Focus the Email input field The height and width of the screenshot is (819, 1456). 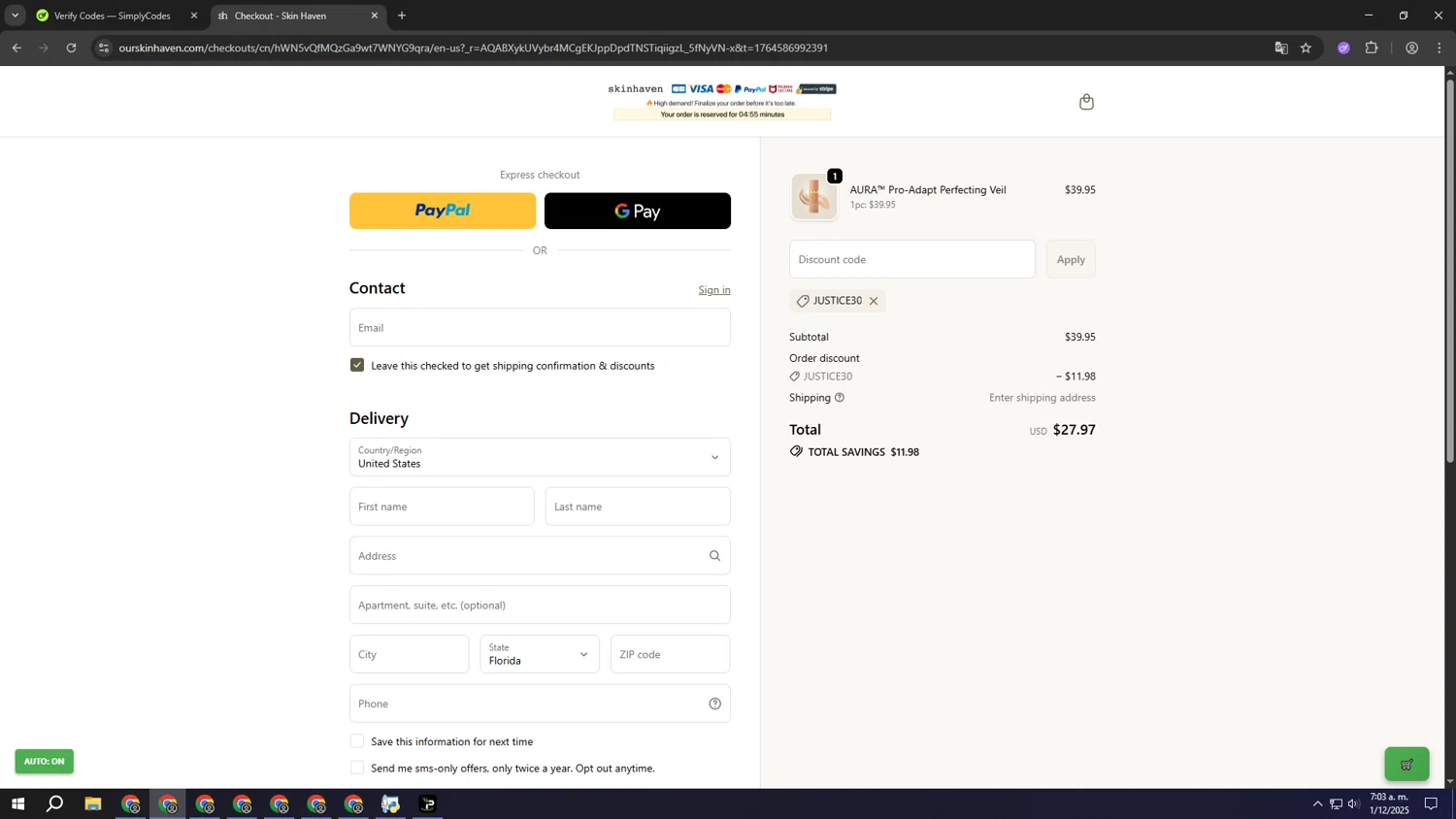(x=540, y=327)
